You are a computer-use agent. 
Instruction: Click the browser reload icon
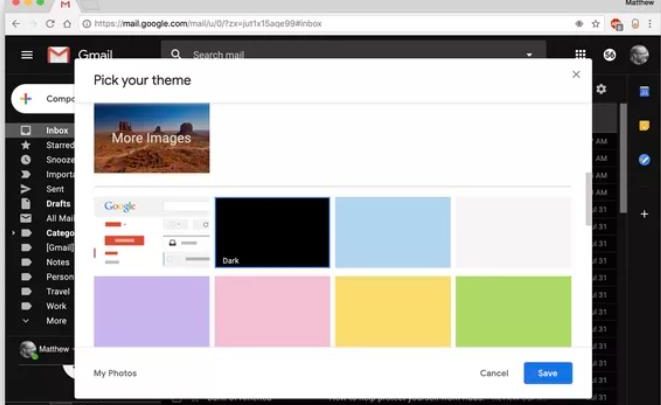(x=49, y=23)
